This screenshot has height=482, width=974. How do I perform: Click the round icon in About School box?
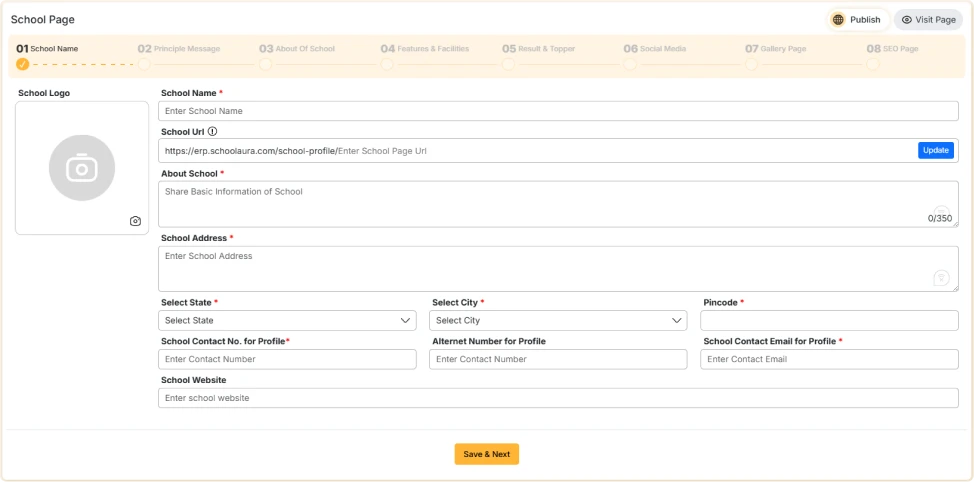pyautogui.click(x=940, y=213)
